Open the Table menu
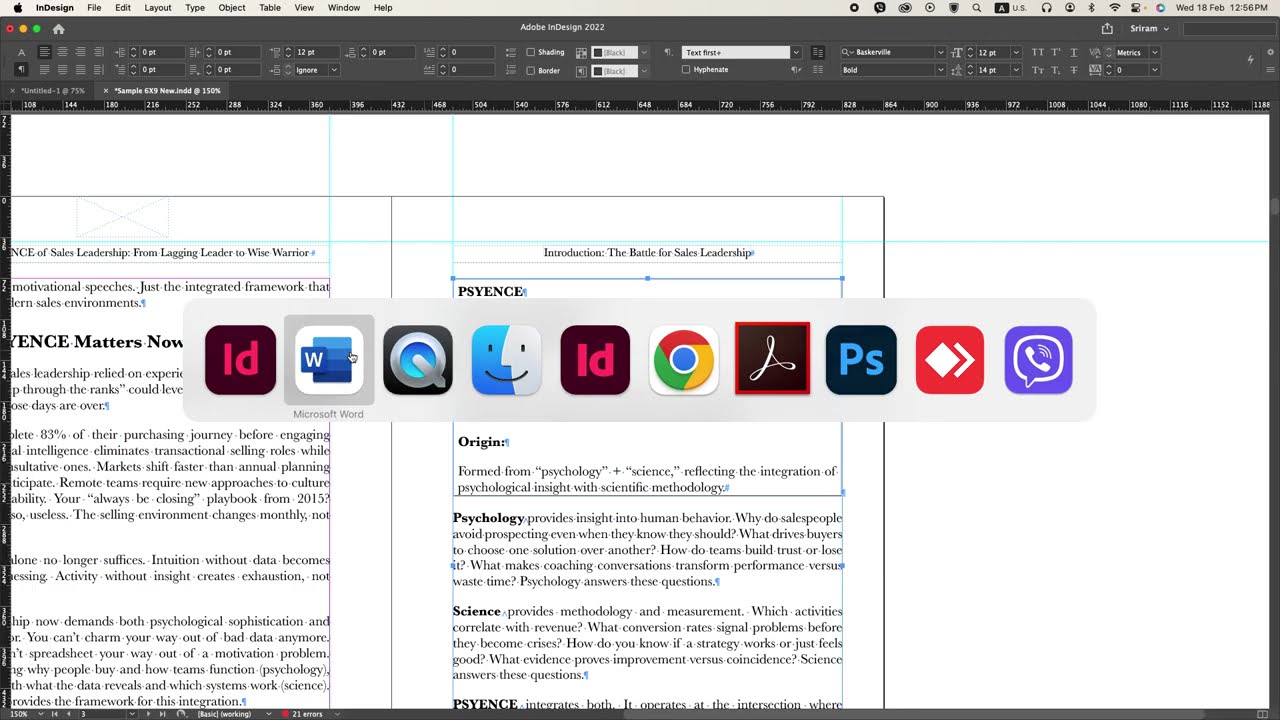Screen dimensions: 1280x720 click(x=270, y=7)
